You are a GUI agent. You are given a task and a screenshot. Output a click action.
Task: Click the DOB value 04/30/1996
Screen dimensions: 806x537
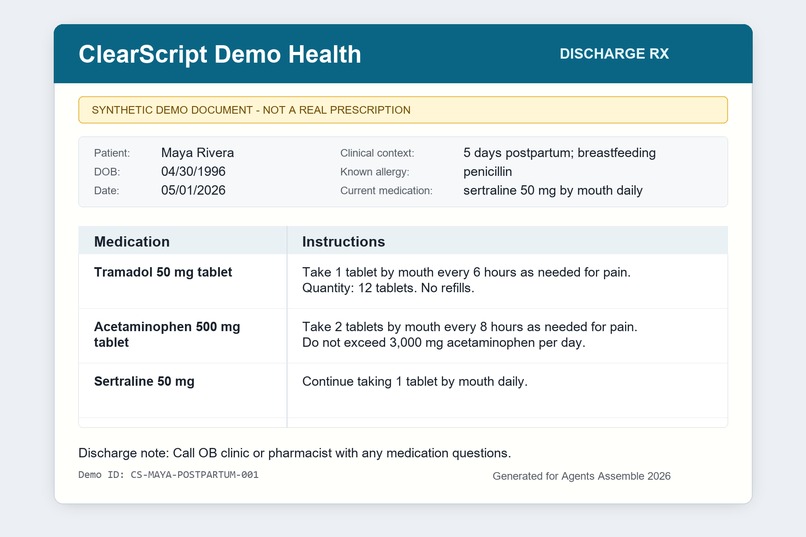click(193, 172)
